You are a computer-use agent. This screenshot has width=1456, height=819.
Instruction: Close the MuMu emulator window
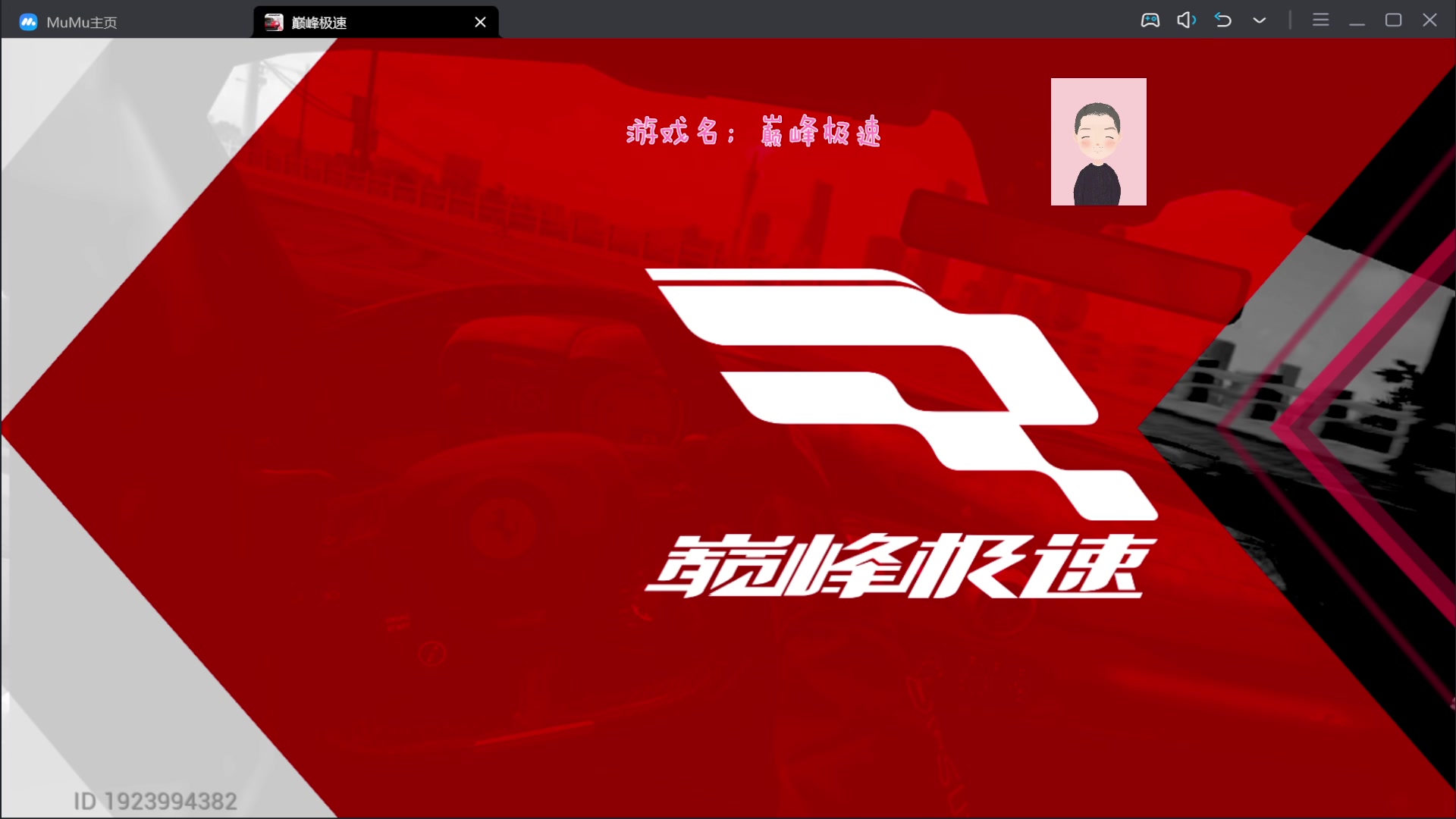coord(1429,20)
